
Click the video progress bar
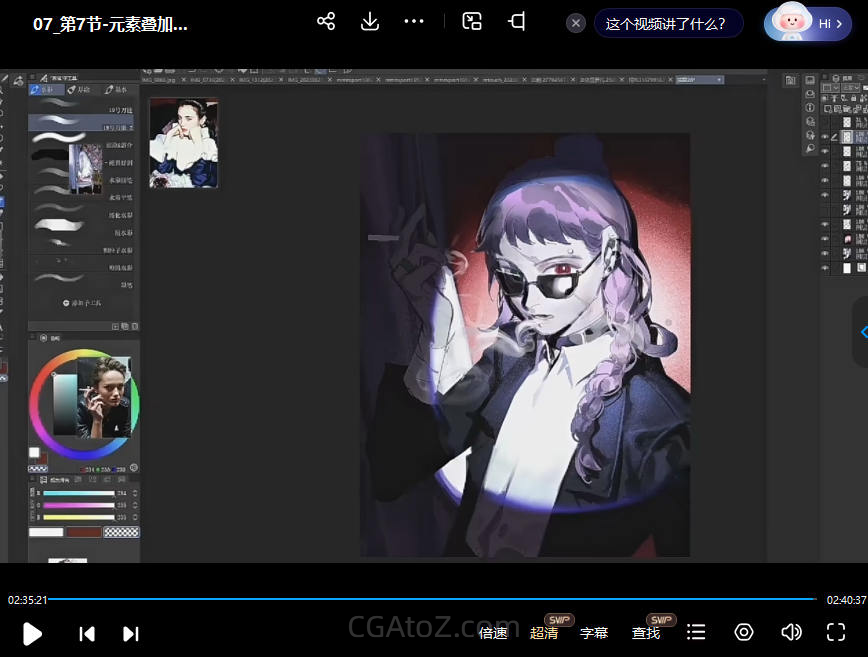coord(432,599)
